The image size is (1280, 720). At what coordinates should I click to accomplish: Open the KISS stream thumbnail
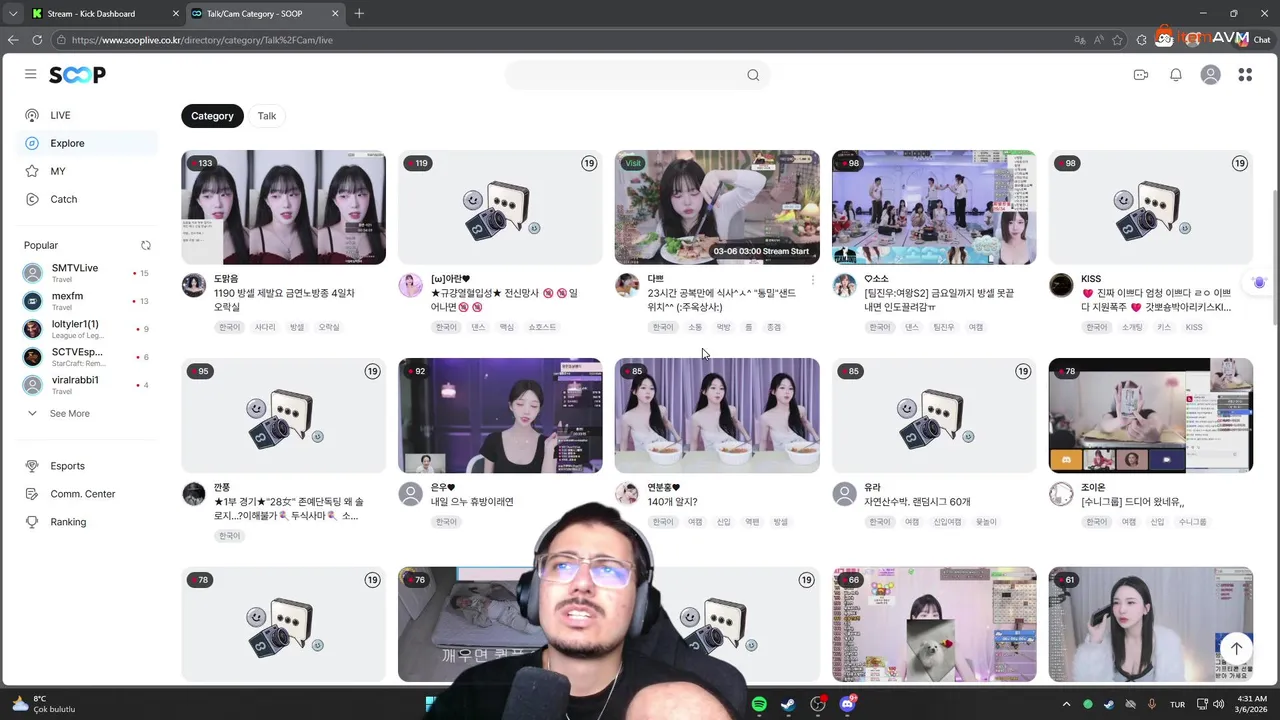[x=1151, y=207]
